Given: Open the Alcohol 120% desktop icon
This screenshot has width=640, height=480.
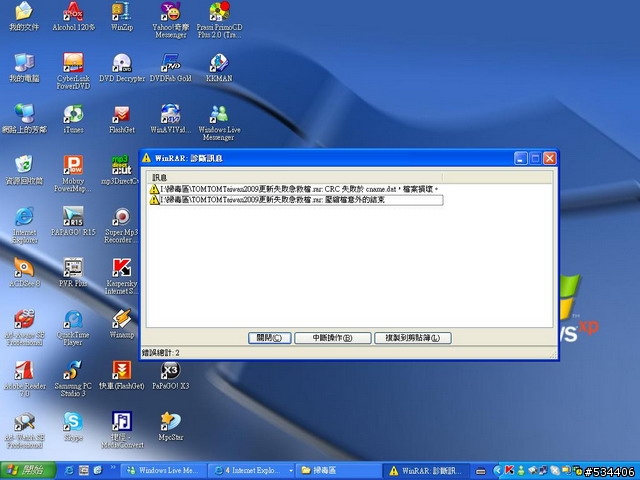Looking at the screenshot, I should click(x=73, y=16).
